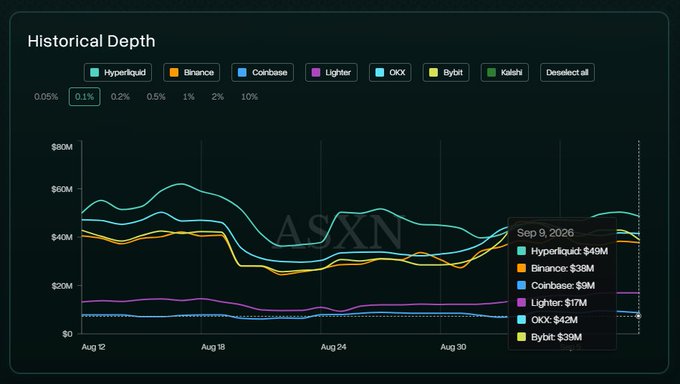Click the Aug 18 x-axis label
The height and width of the screenshot is (384, 680).
(213, 347)
